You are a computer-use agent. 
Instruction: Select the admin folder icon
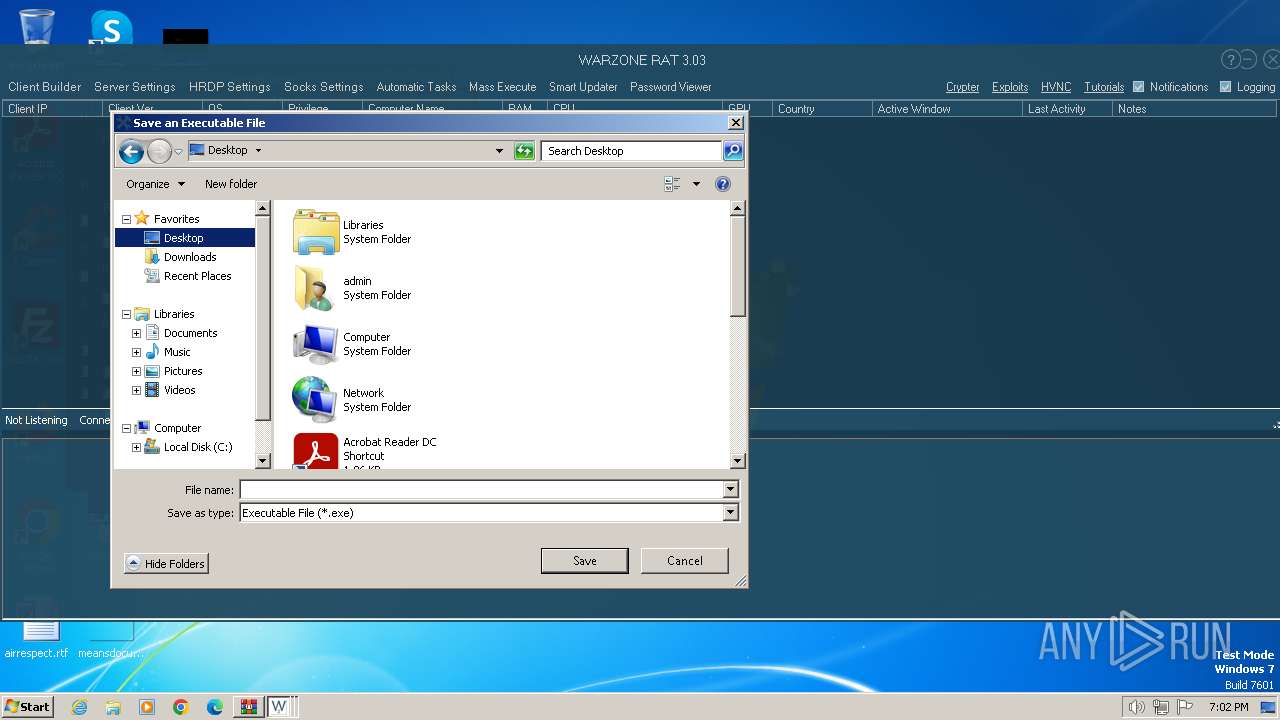coord(314,288)
